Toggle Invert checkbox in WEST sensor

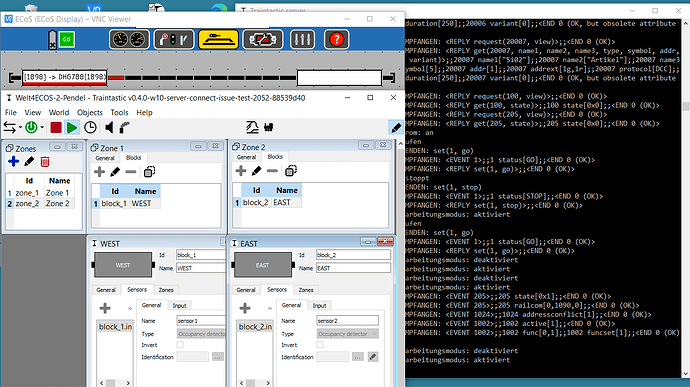(x=180, y=345)
